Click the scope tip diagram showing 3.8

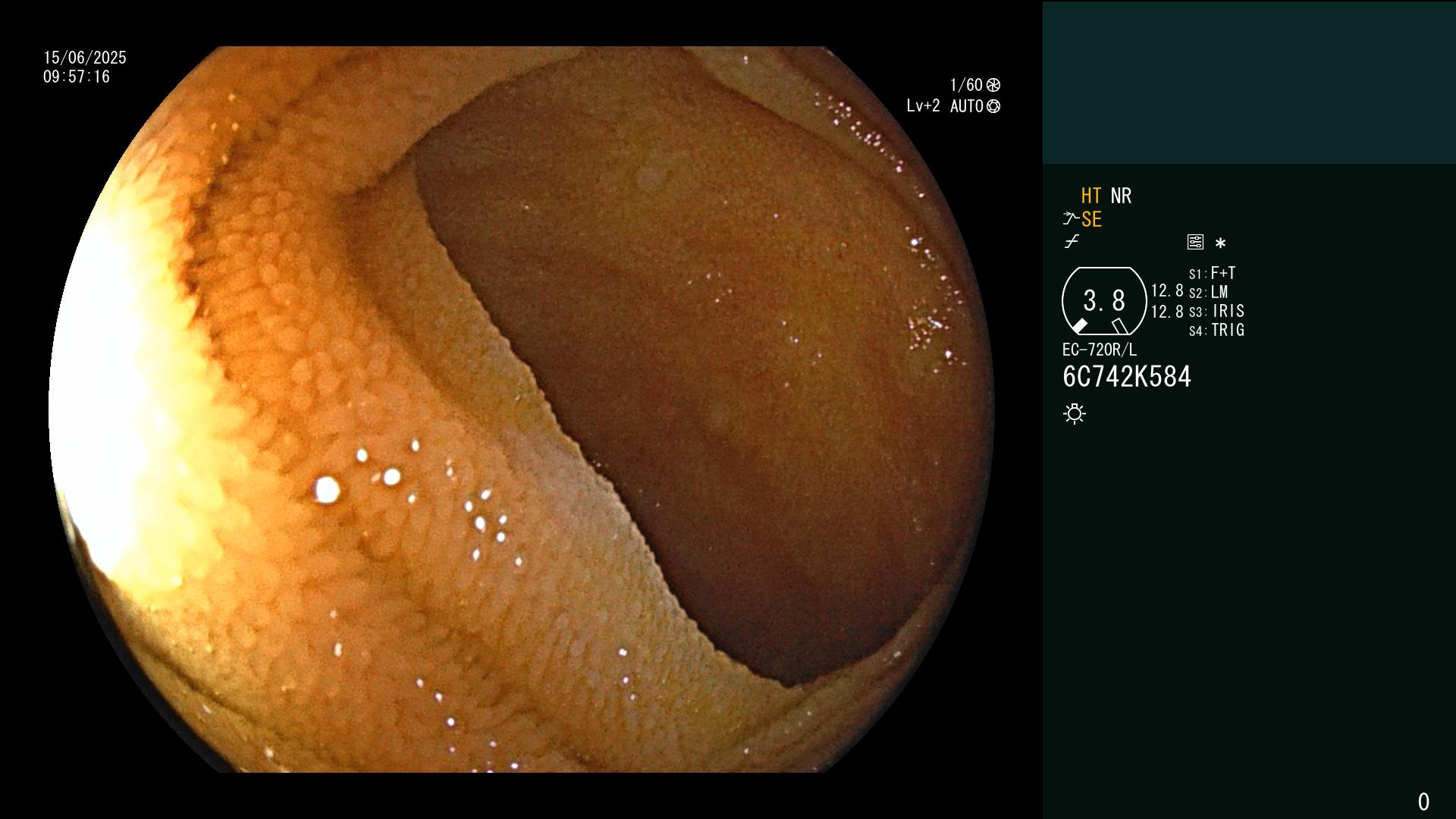[x=1104, y=301]
